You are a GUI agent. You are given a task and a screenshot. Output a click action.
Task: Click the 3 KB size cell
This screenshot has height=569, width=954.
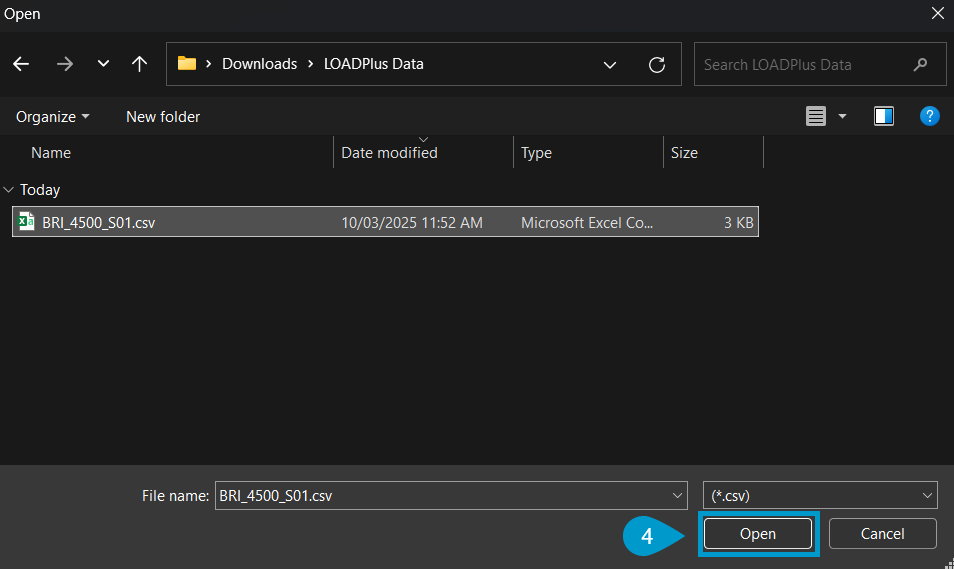point(738,223)
